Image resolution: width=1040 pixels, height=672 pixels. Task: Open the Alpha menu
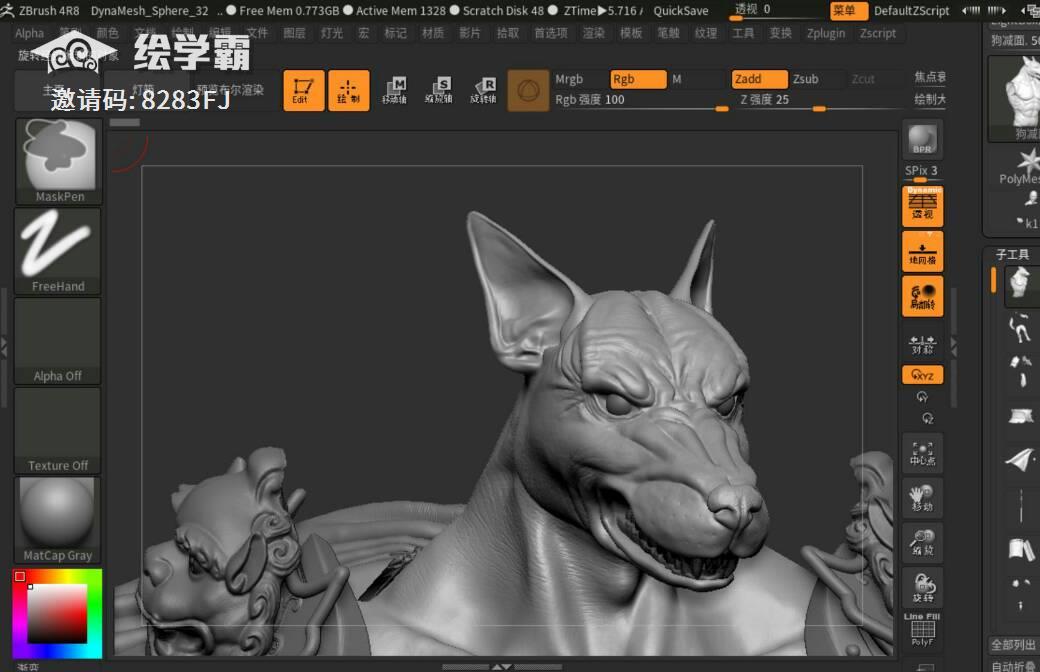[29, 33]
